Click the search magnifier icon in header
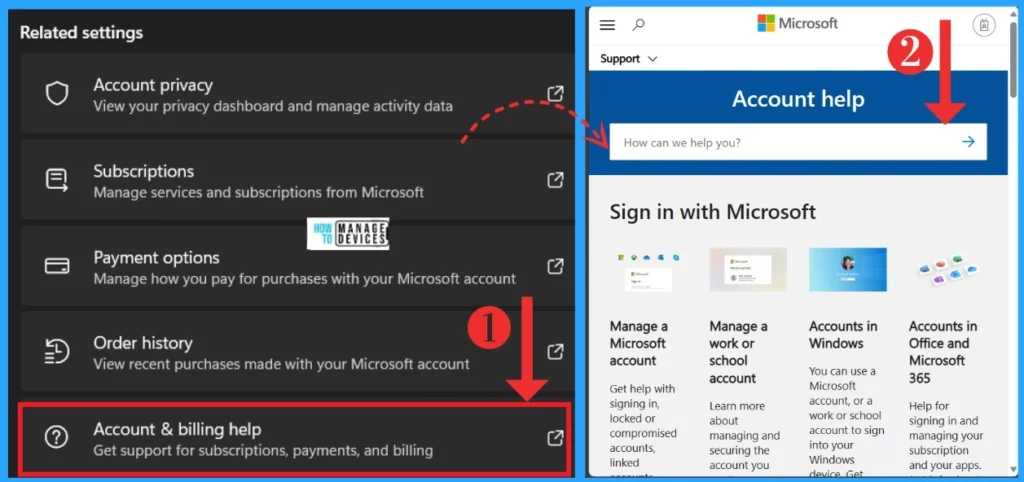The image size is (1024, 482). click(639, 25)
